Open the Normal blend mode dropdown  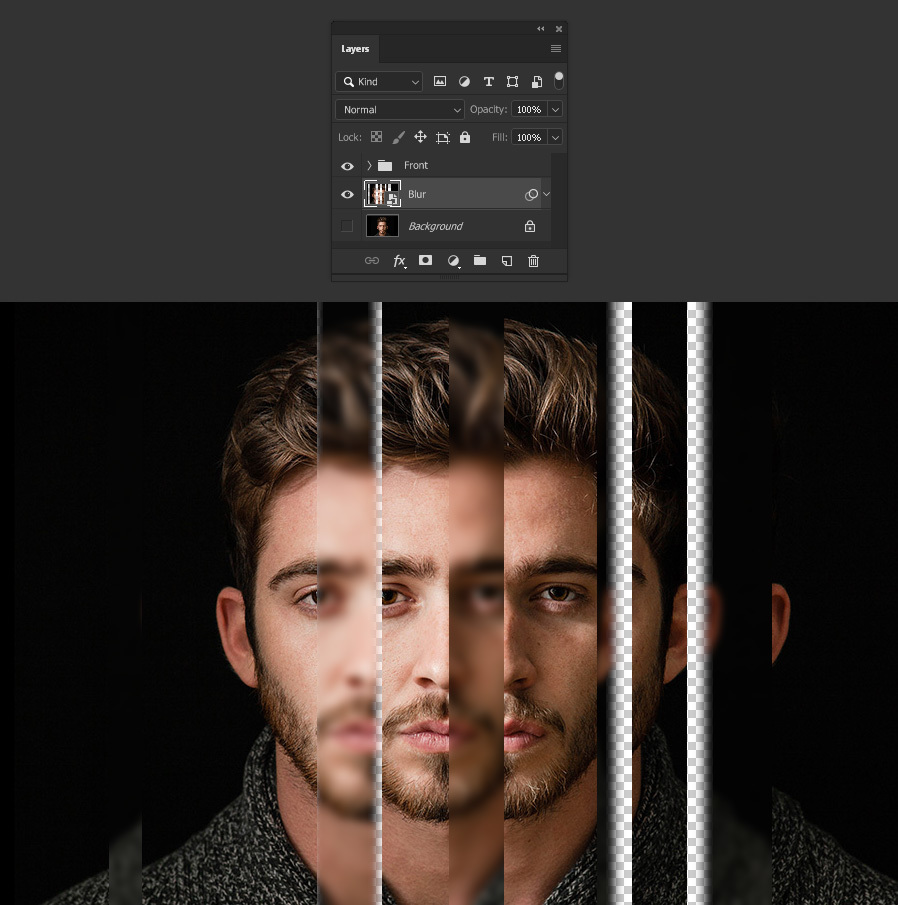tap(399, 109)
